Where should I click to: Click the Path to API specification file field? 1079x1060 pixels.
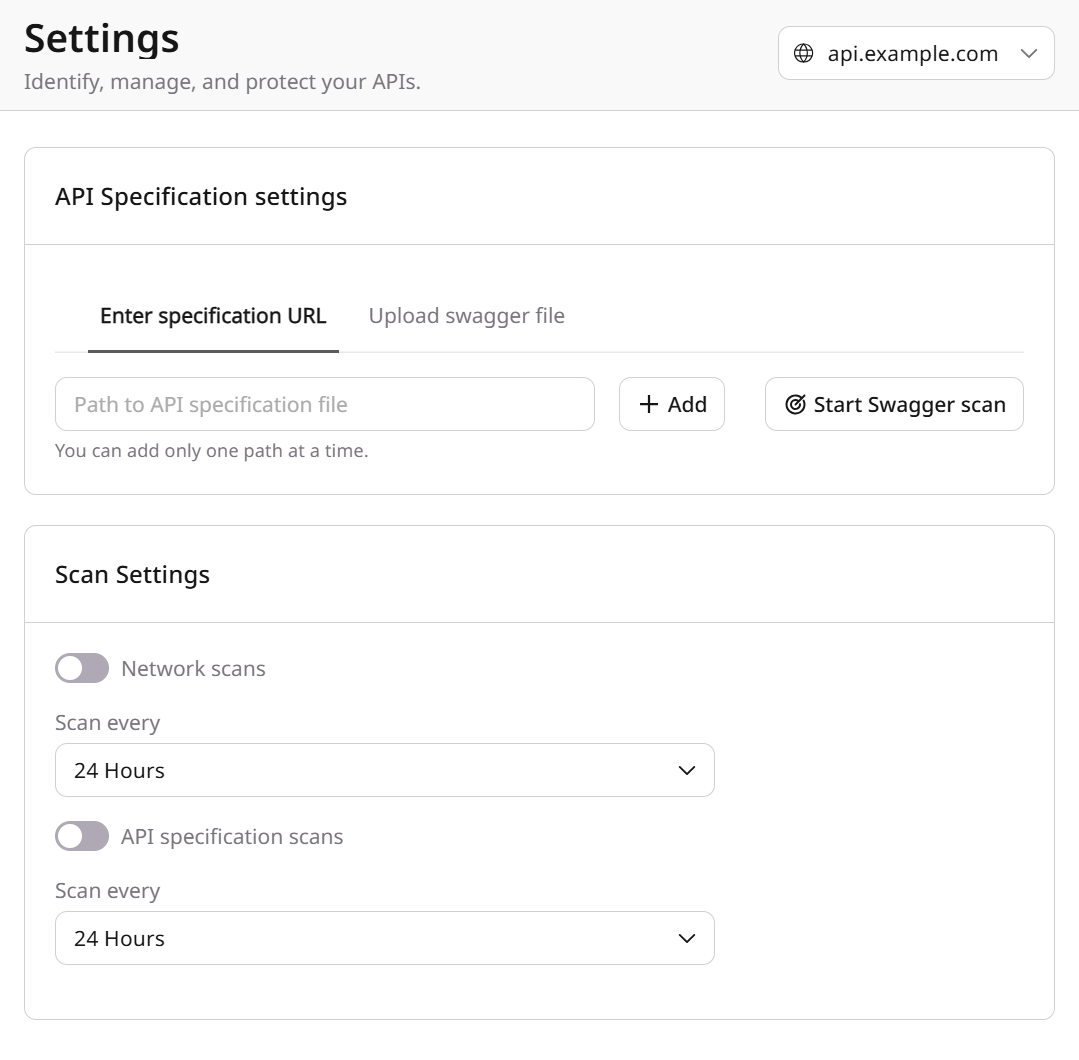pyautogui.click(x=324, y=404)
